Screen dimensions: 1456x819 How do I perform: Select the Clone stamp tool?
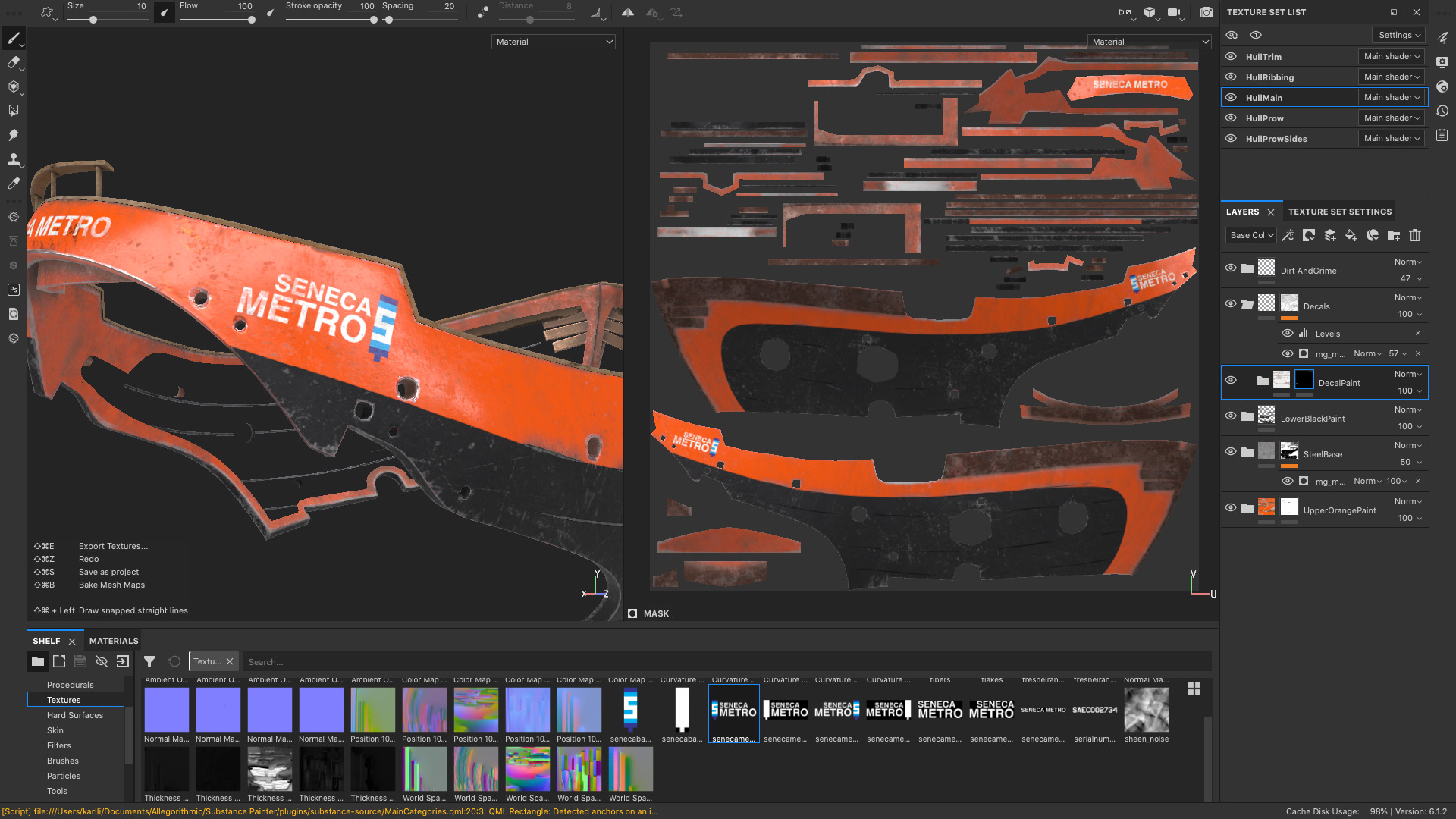click(x=13, y=159)
